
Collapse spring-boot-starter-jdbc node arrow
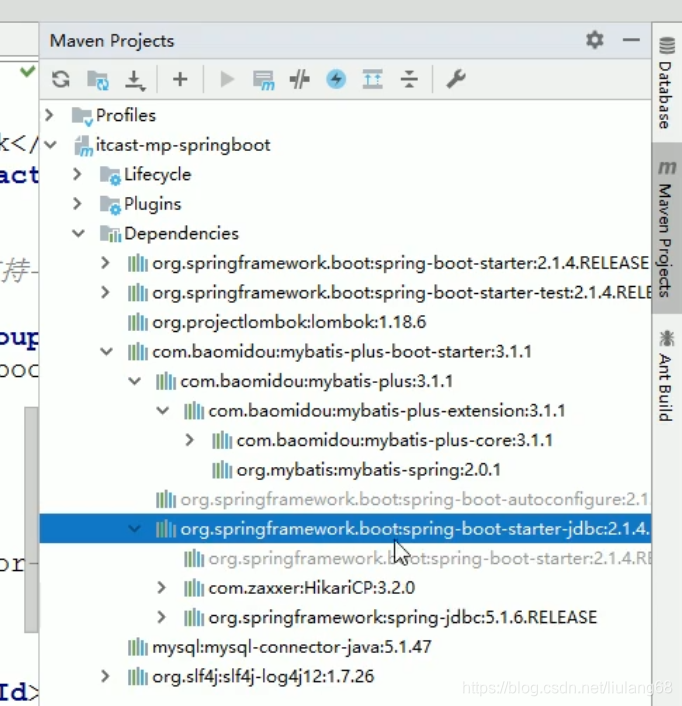134,529
